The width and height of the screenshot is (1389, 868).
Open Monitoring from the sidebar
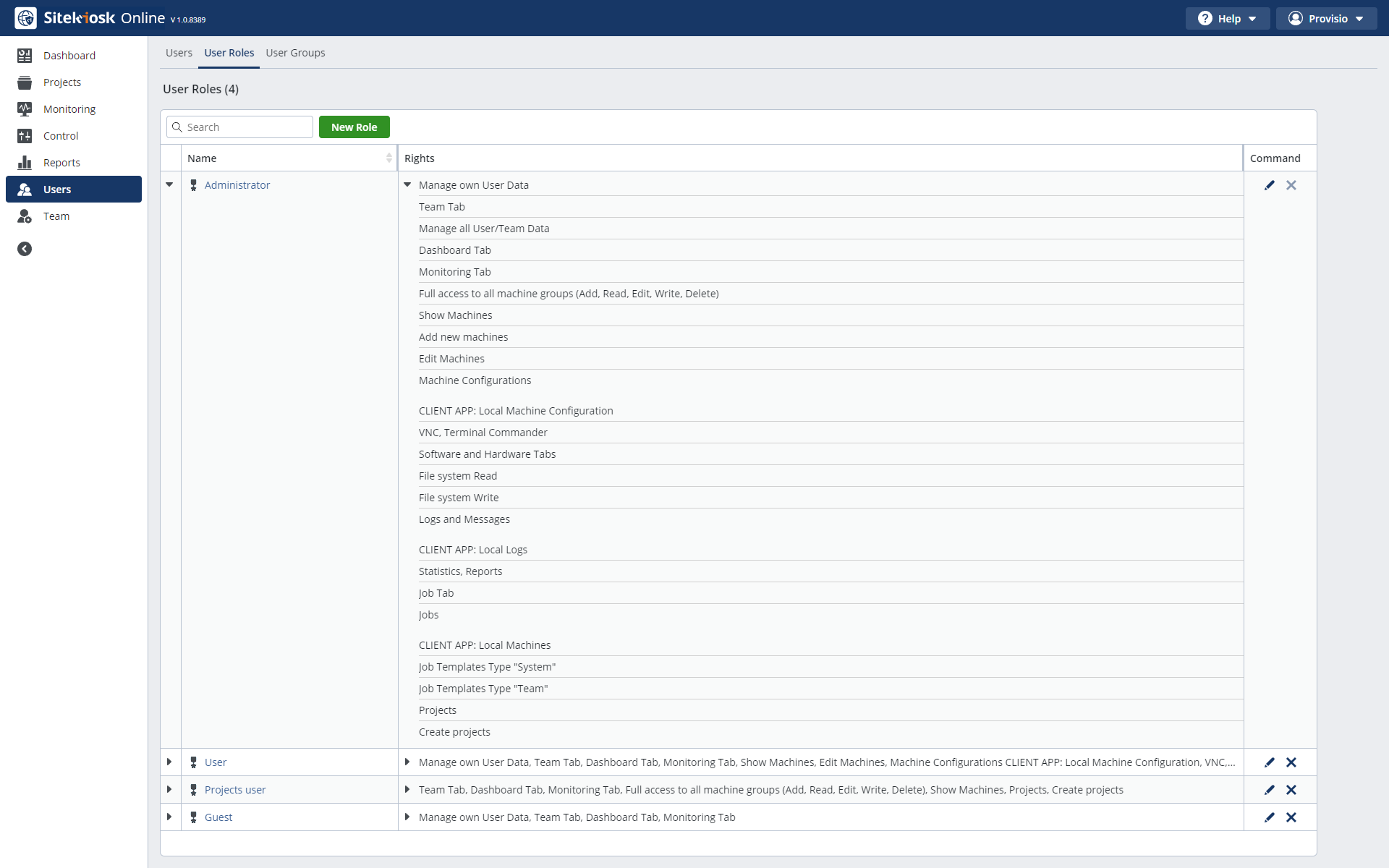tap(69, 109)
